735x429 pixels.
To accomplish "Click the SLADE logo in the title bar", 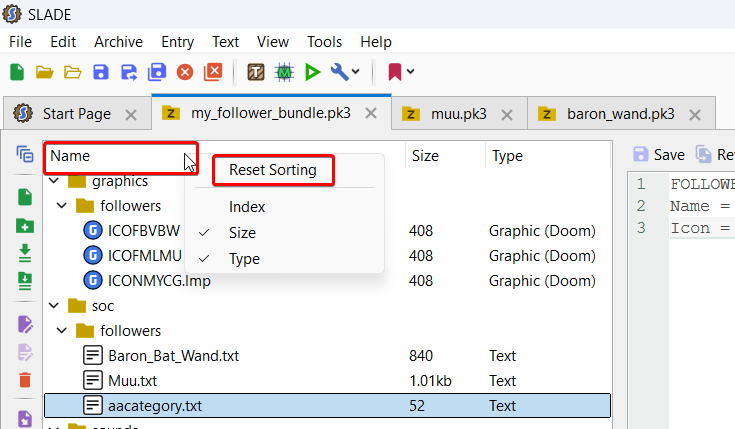I will (x=12, y=14).
